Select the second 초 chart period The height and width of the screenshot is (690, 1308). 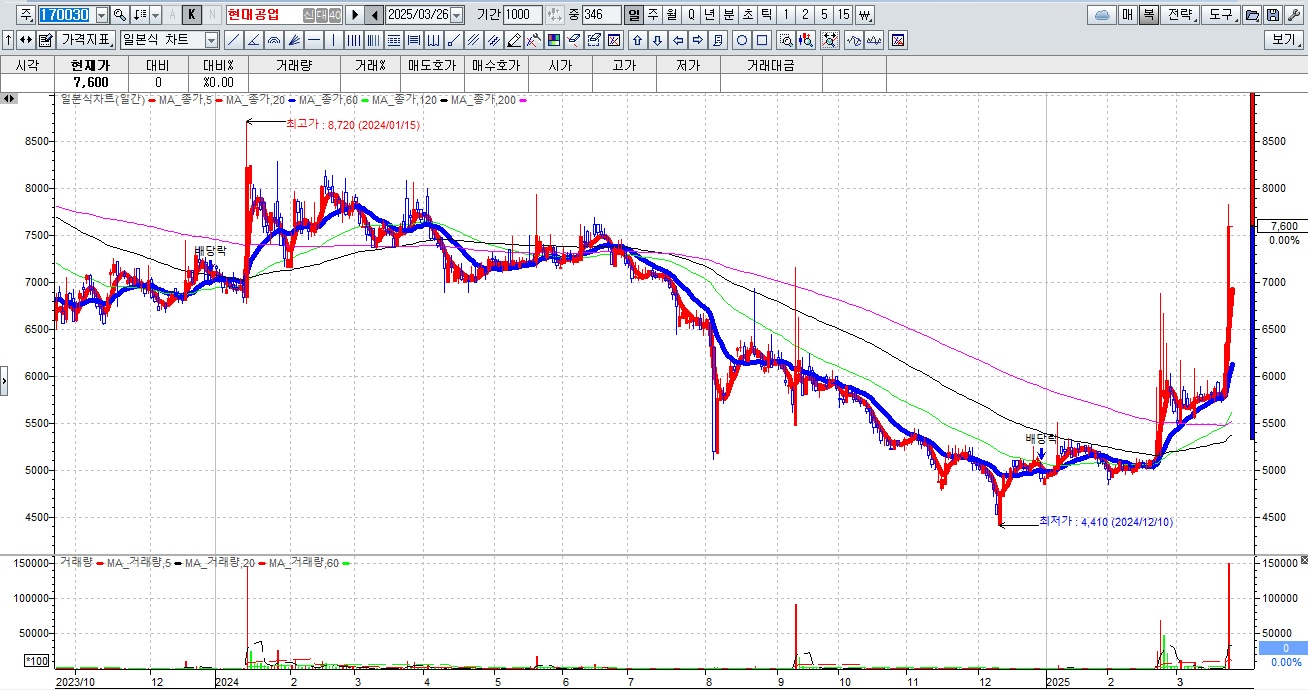747,15
